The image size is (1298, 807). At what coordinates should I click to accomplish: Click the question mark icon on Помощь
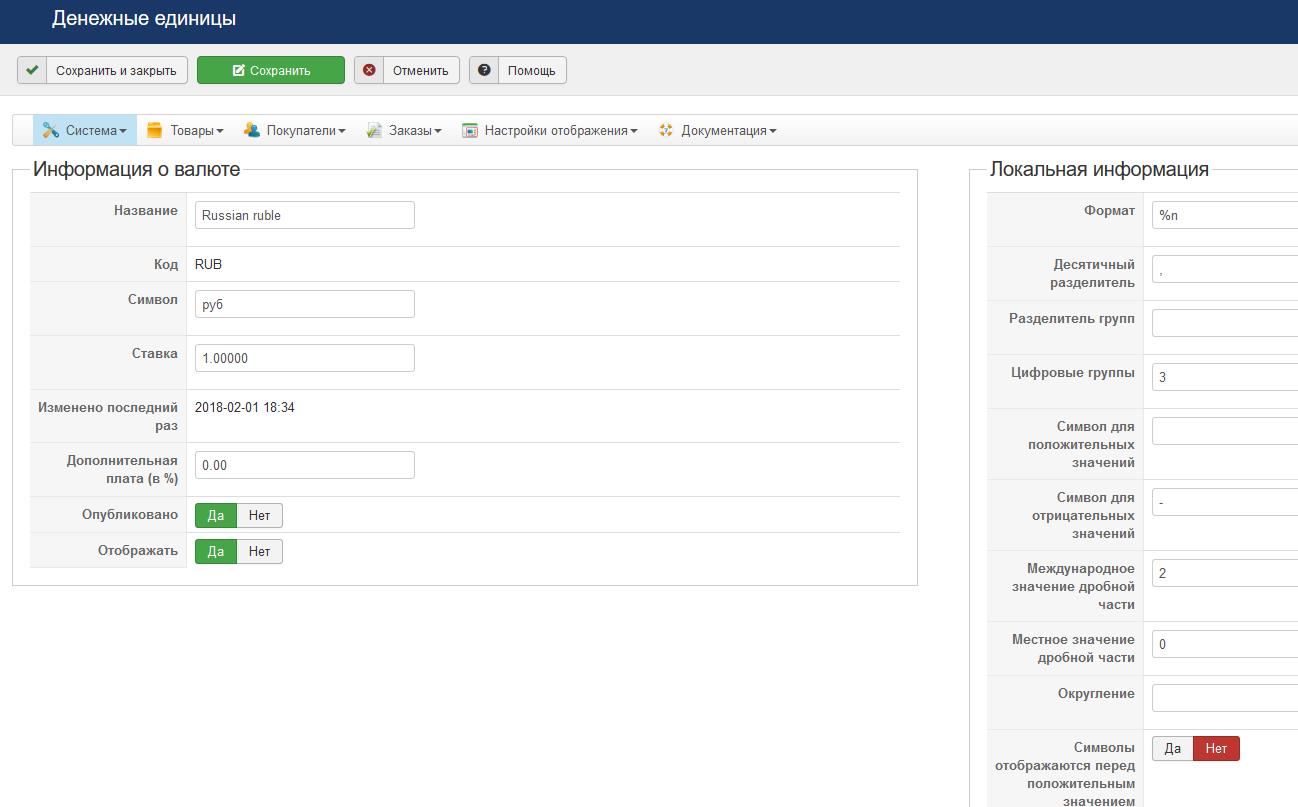click(x=484, y=70)
